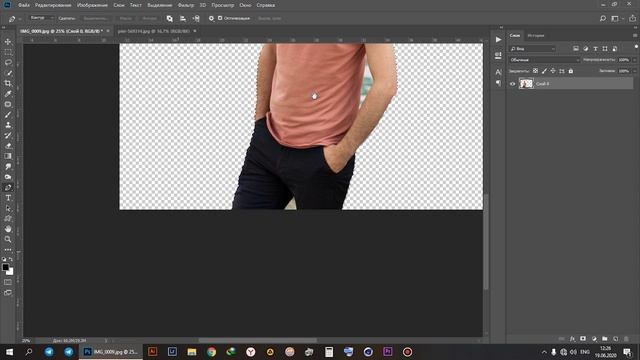Delete layer with trash icon
The width and height of the screenshot is (640, 360).
(627, 339)
